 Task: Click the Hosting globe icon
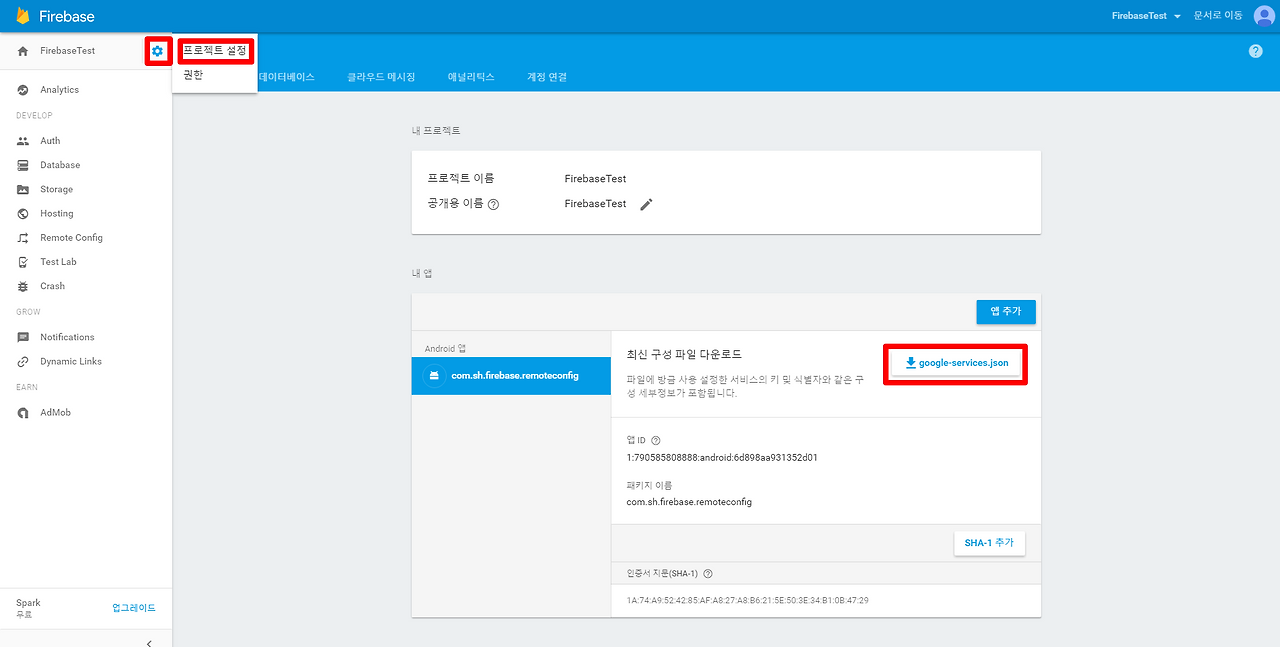coord(23,214)
